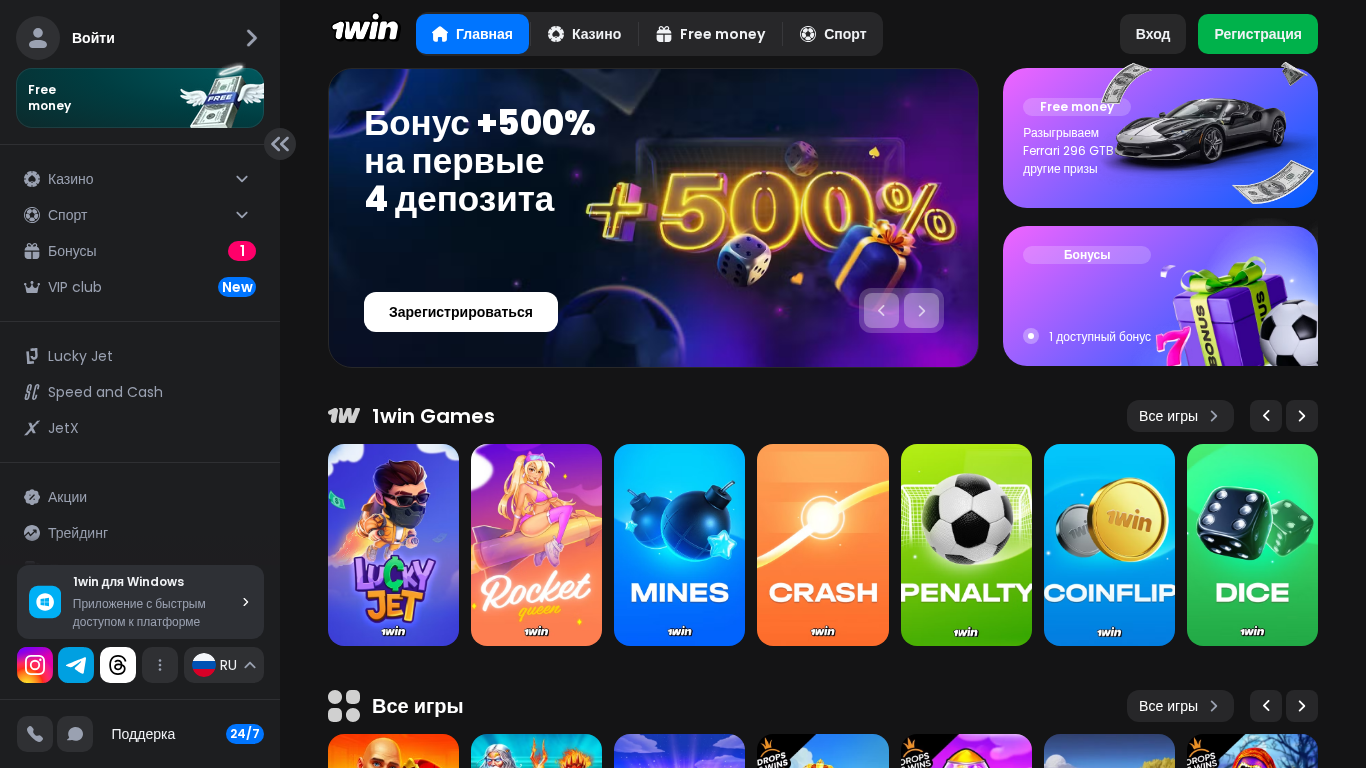Click the phone support icon
This screenshot has width=1366, height=768.
point(35,734)
